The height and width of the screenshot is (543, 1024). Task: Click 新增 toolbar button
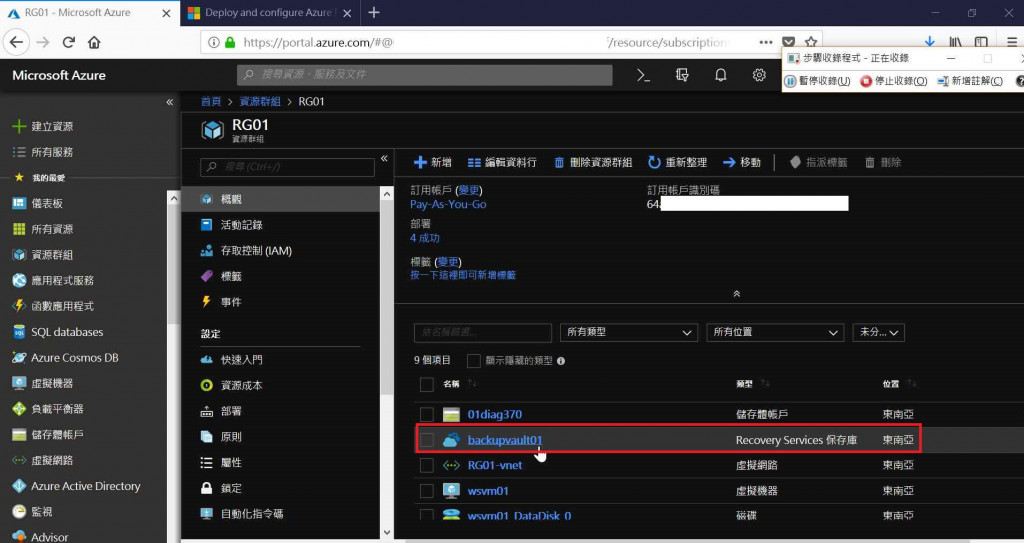point(433,162)
